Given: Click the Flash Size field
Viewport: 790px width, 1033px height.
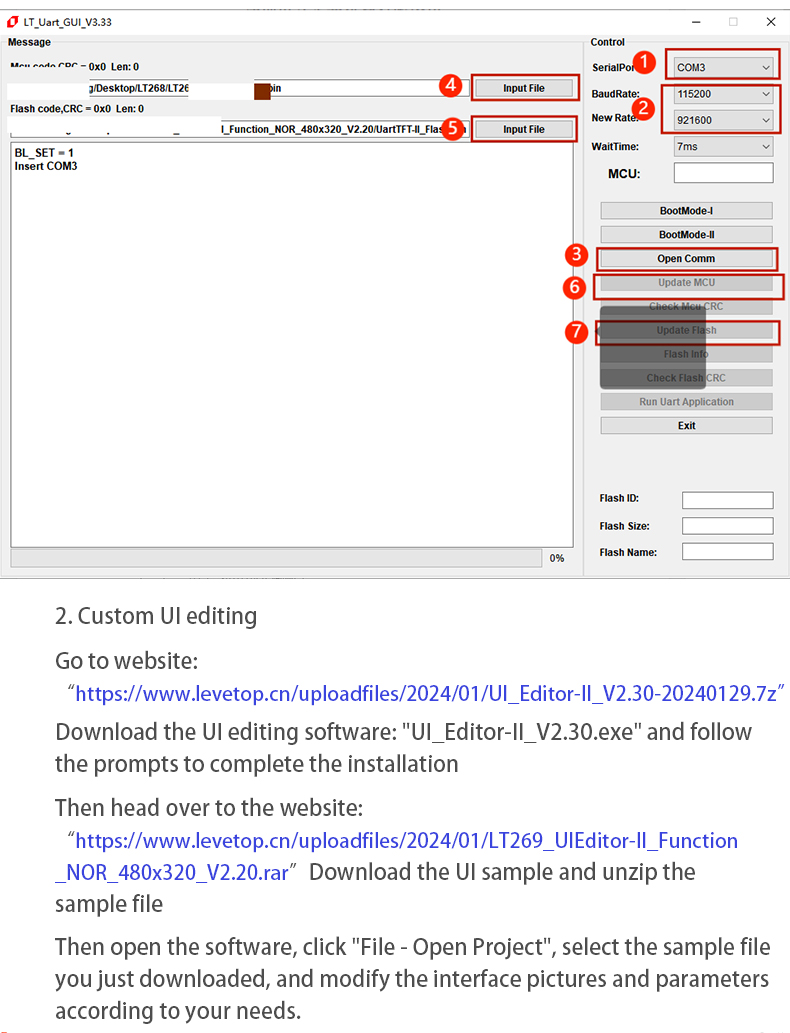Looking at the screenshot, I should coord(727,526).
